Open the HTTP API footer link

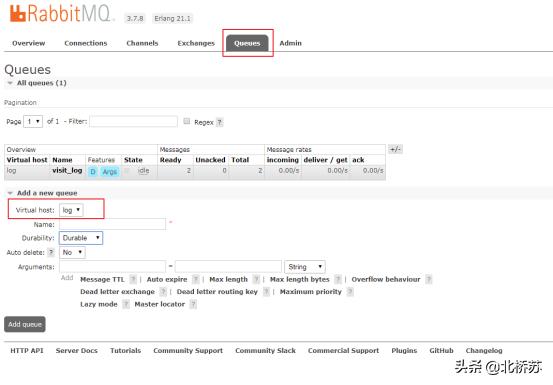(x=27, y=350)
